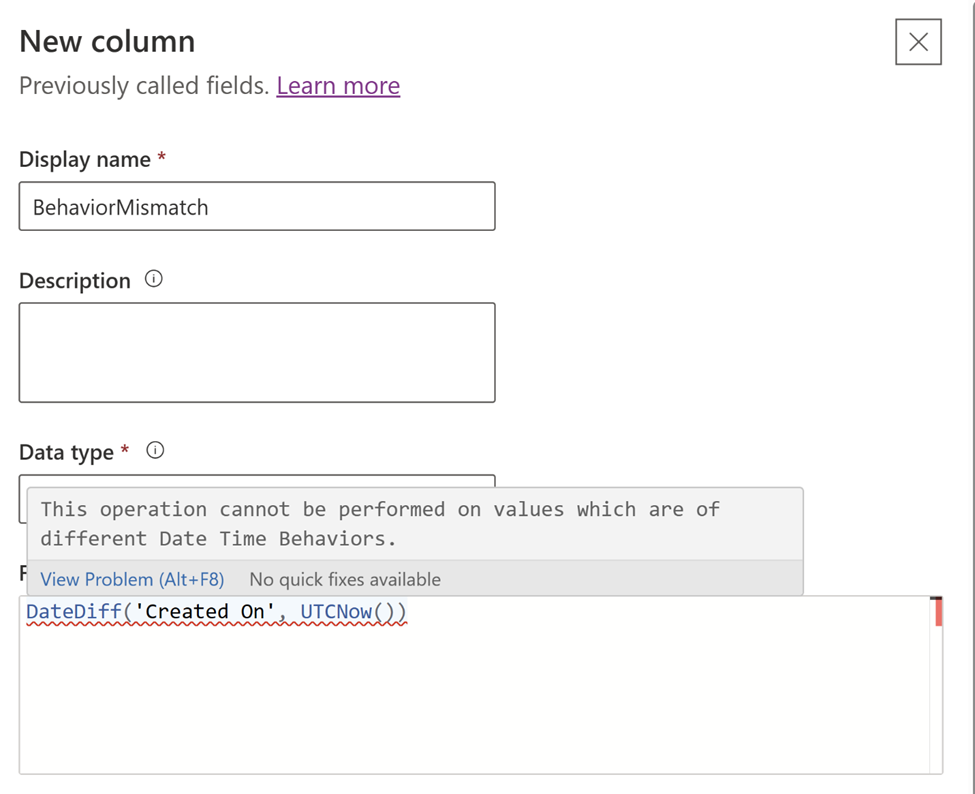The image size is (975, 794).
Task: Click 'No quick fixes available' text
Action: click(x=345, y=579)
